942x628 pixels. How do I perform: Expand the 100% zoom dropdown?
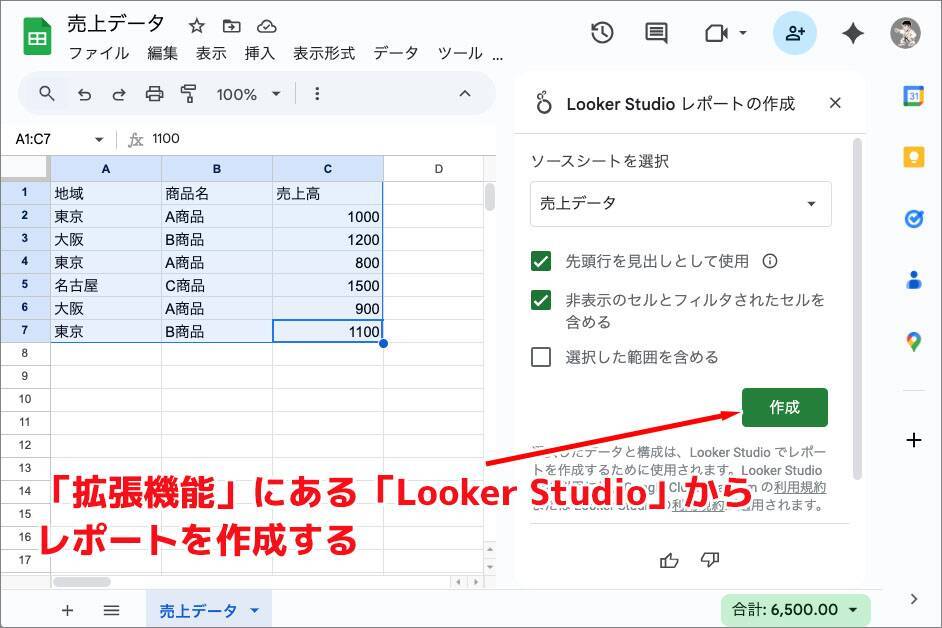pos(248,94)
